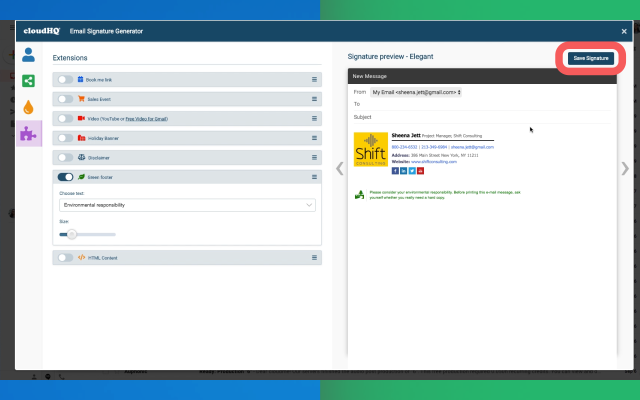This screenshot has height=400, width=640.
Task: Click the To field in preview
Action: 482,104
